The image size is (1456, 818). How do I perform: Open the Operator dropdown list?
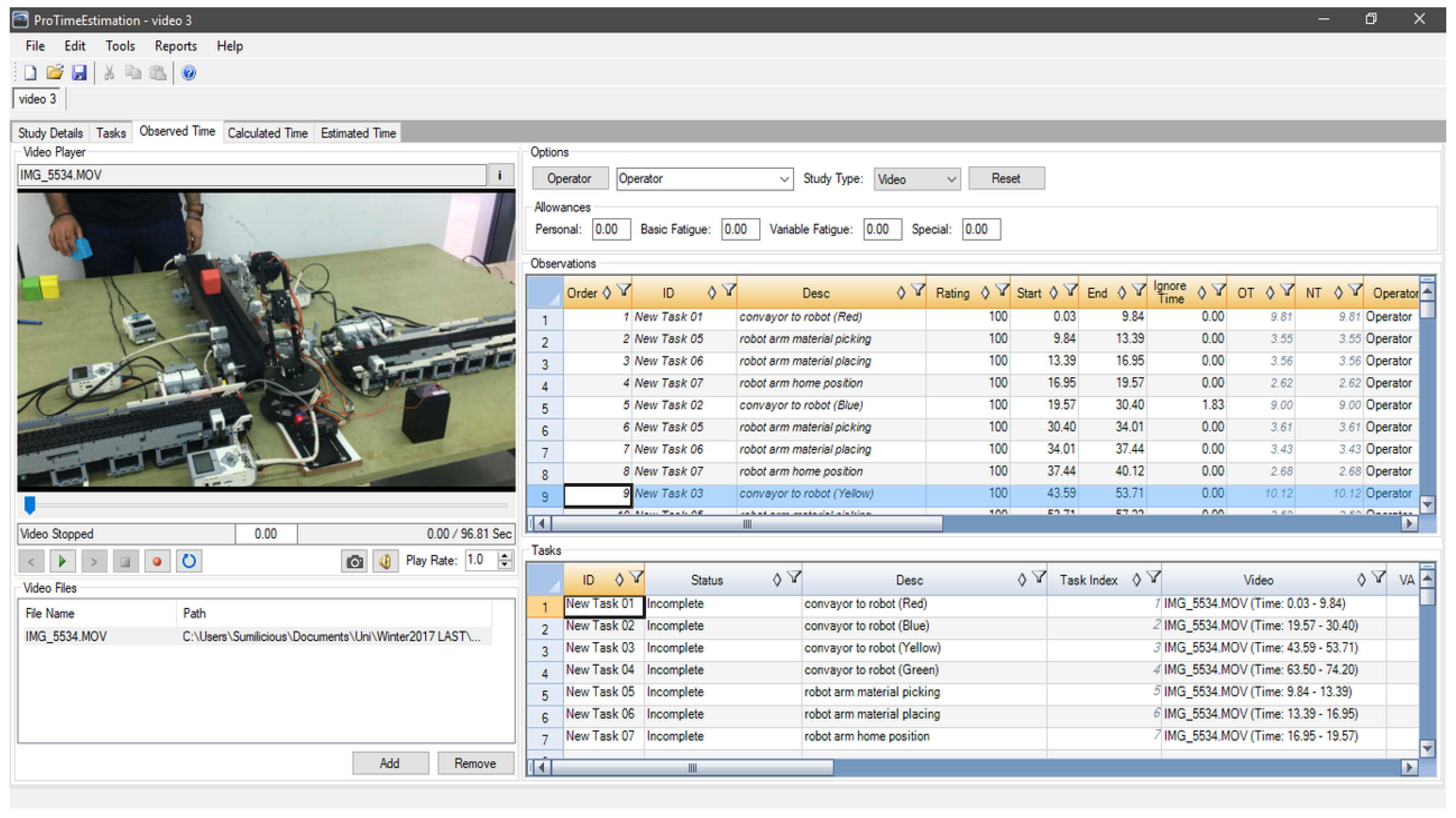pos(784,179)
